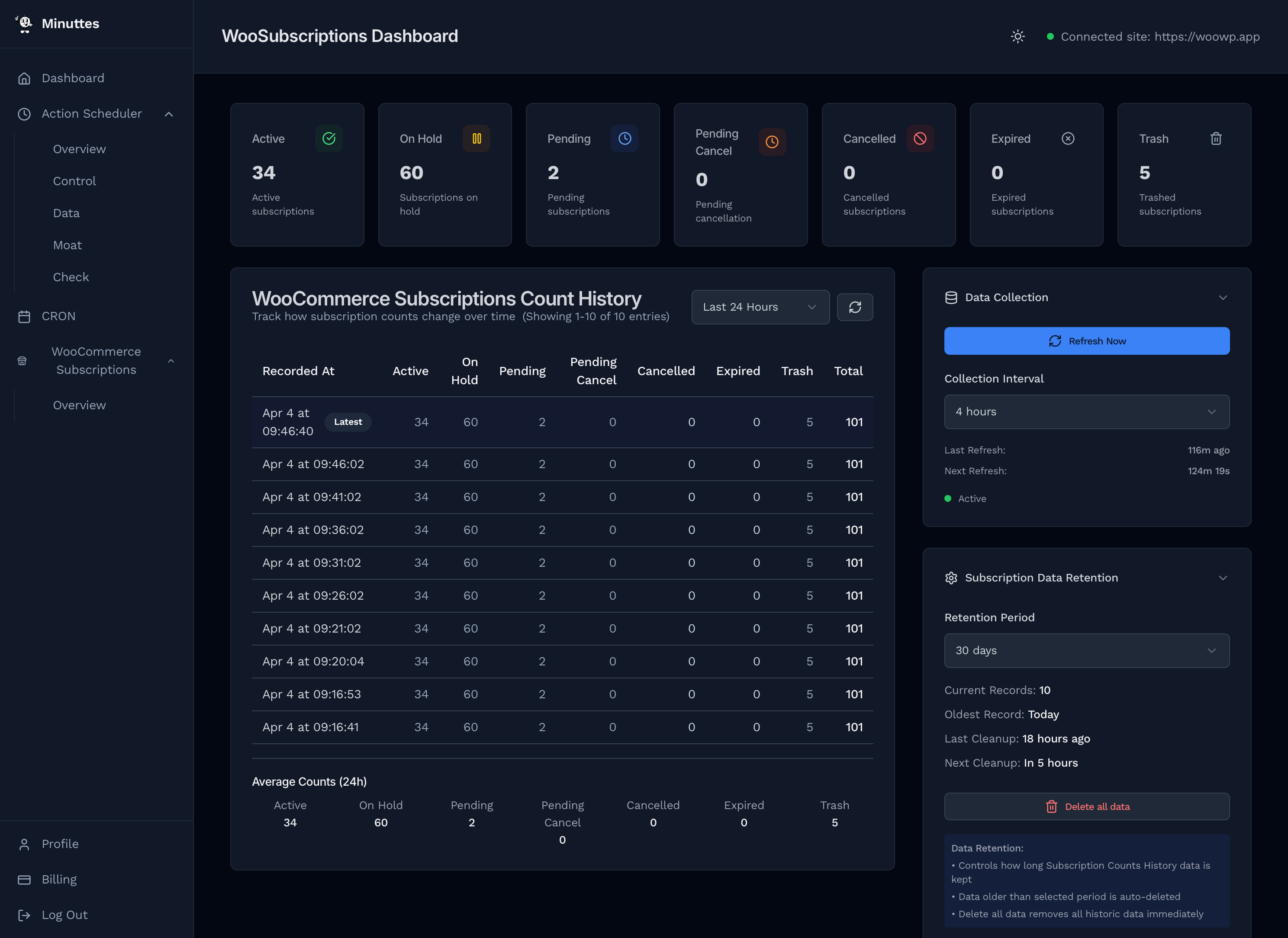Open the Retention Period dropdown
The width and height of the screenshot is (1288, 938).
(1086, 651)
